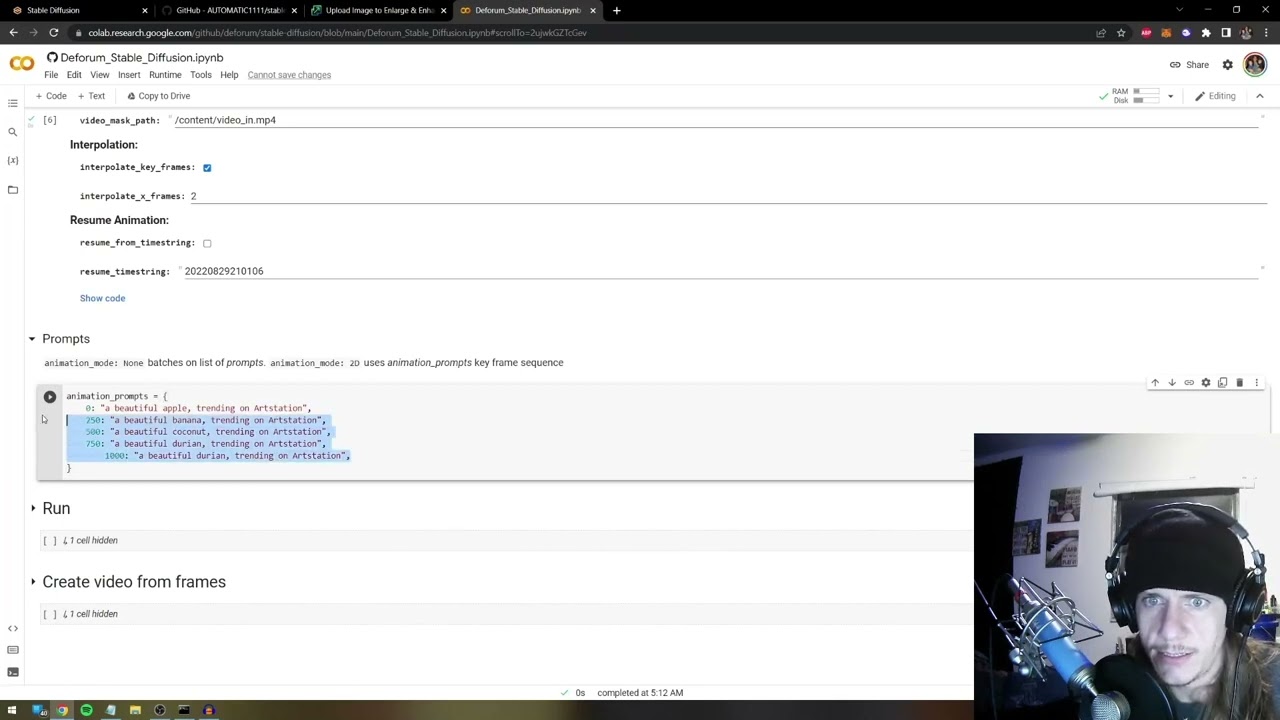Open the RAM/Disk connection dropdown

[x=1170, y=97]
